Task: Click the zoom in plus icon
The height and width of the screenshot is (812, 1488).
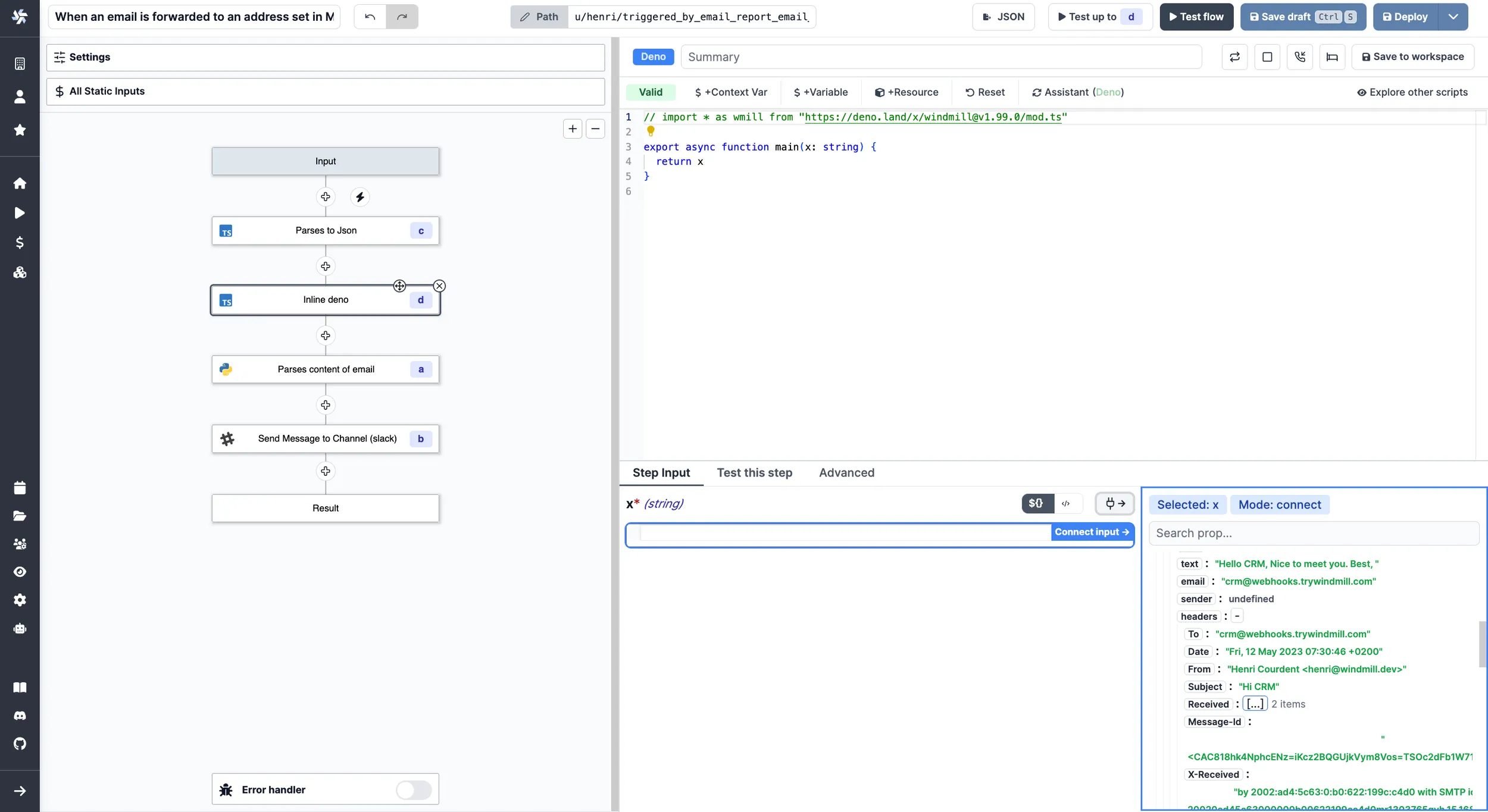Action: coord(573,128)
